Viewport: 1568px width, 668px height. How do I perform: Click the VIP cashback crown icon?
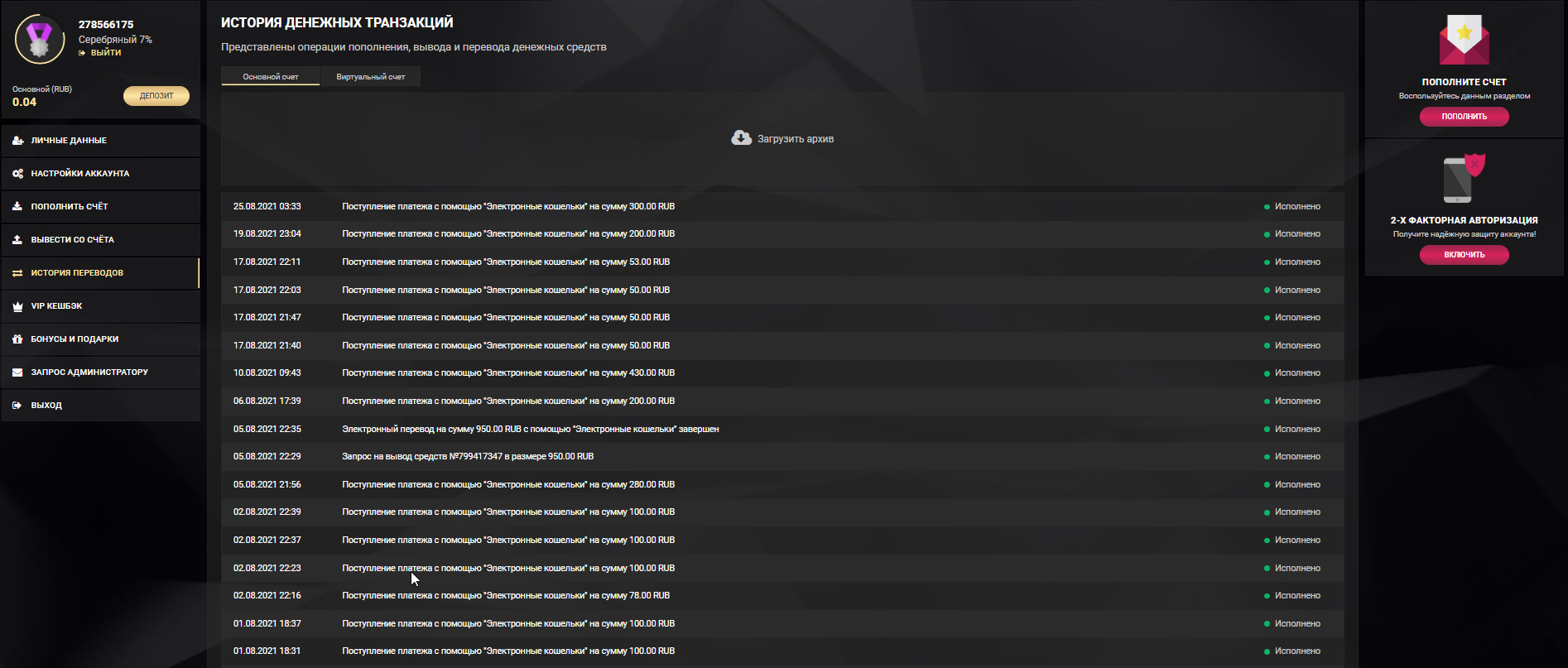tap(17, 306)
